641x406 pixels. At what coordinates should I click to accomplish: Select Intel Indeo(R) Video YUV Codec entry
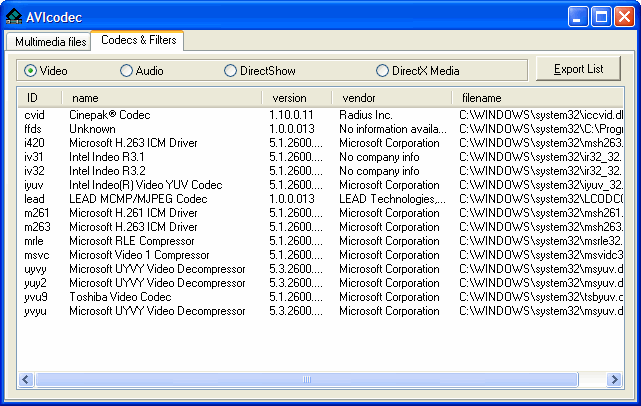tap(146, 185)
